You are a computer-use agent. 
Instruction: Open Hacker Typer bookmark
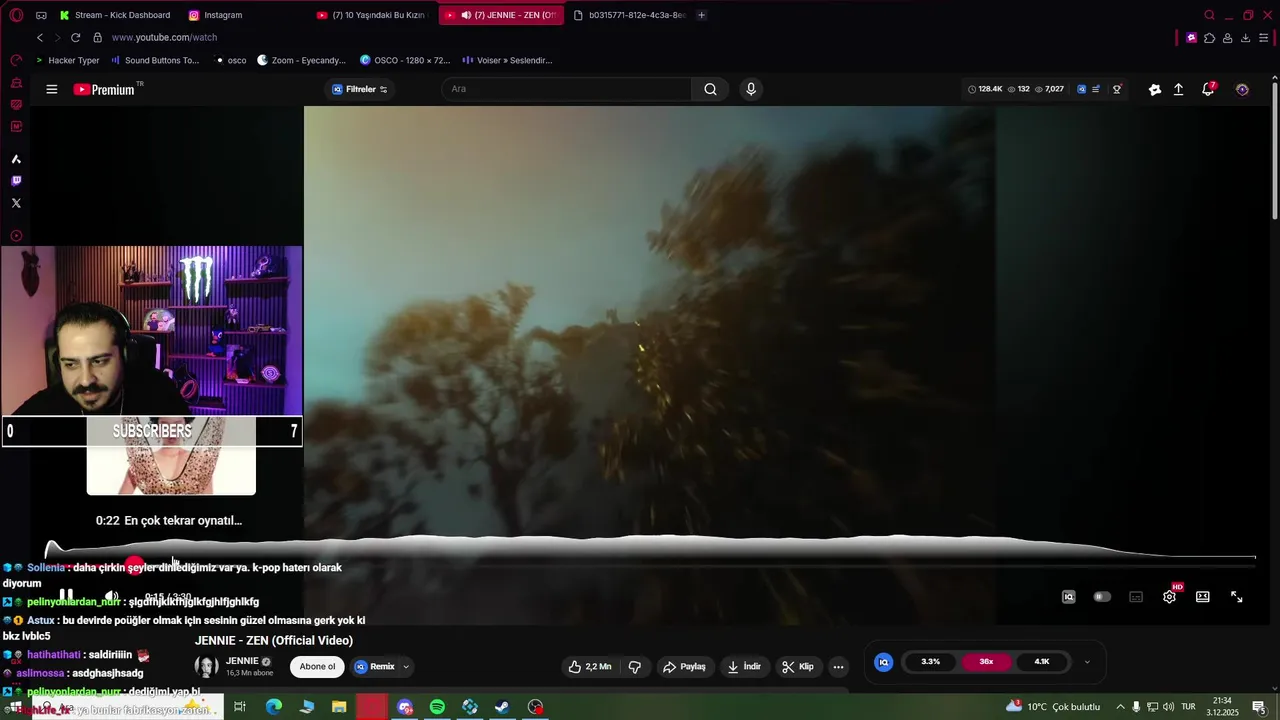(68, 60)
